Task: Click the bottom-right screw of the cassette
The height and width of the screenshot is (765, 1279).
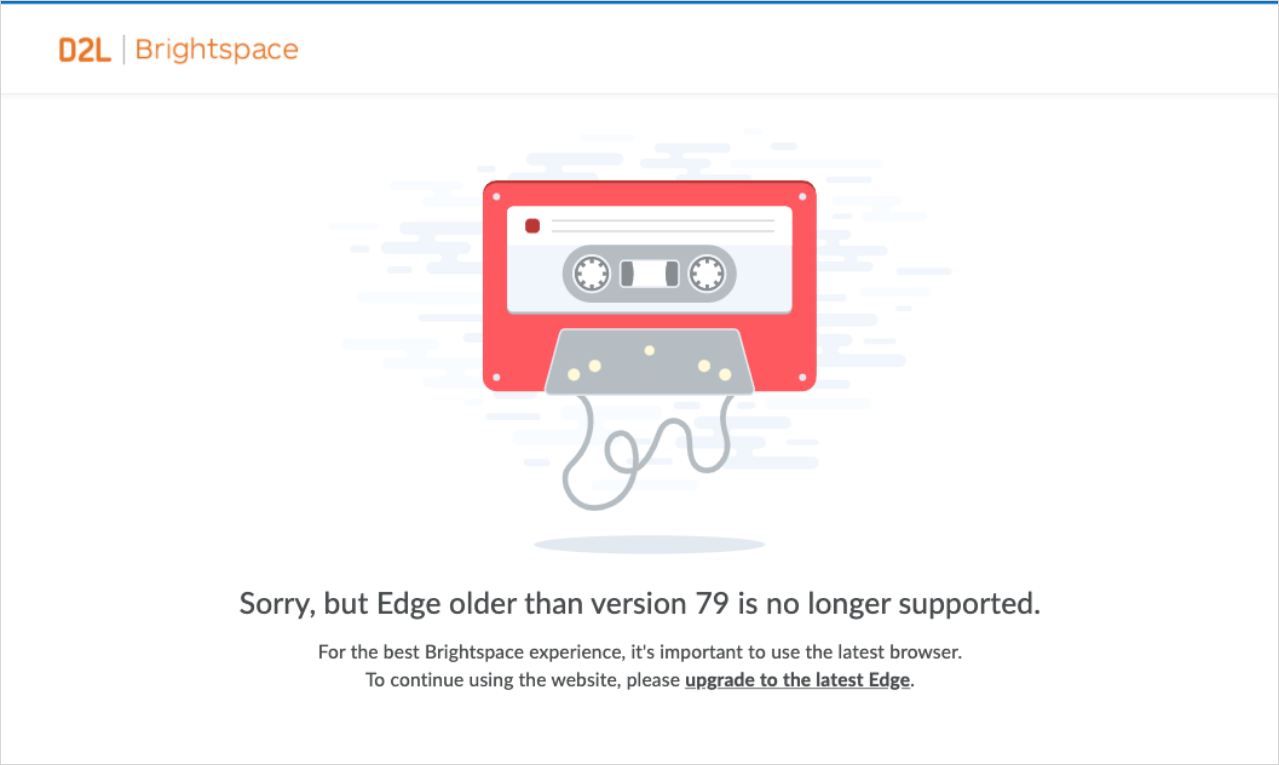Action: pyautogui.click(x=802, y=378)
